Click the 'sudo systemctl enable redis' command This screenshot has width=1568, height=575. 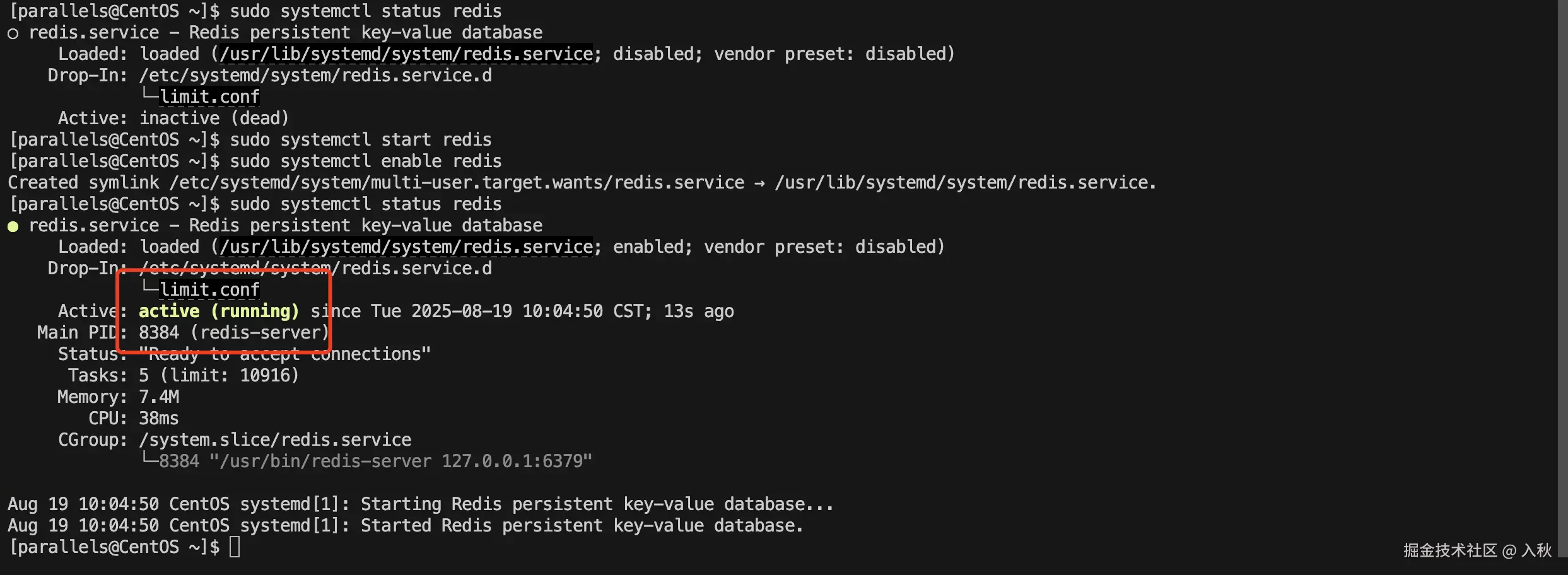[x=365, y=161]
